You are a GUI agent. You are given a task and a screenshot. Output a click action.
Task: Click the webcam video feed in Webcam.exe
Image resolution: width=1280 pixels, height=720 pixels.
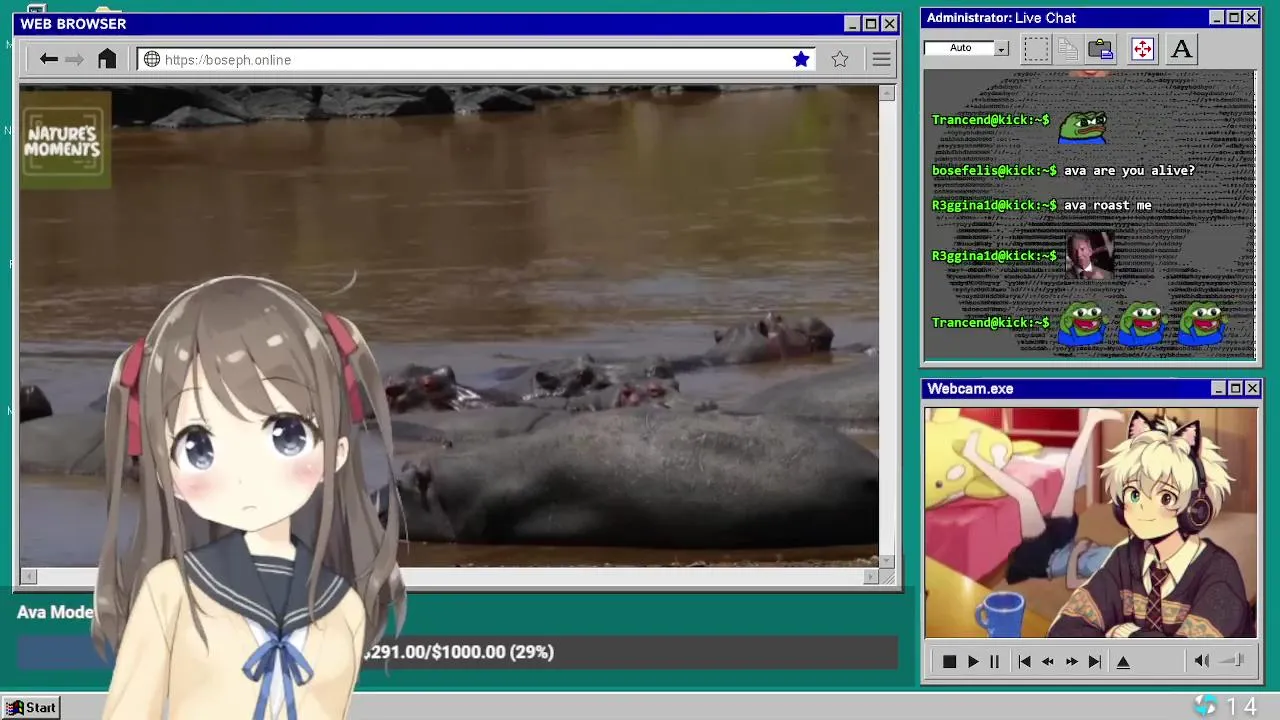click(1090, 522)
